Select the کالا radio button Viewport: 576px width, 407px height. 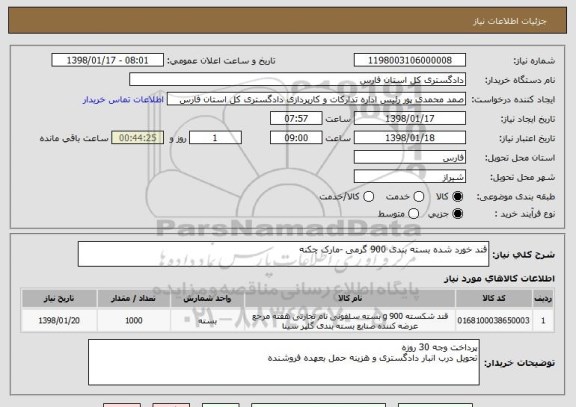point(457,197)
